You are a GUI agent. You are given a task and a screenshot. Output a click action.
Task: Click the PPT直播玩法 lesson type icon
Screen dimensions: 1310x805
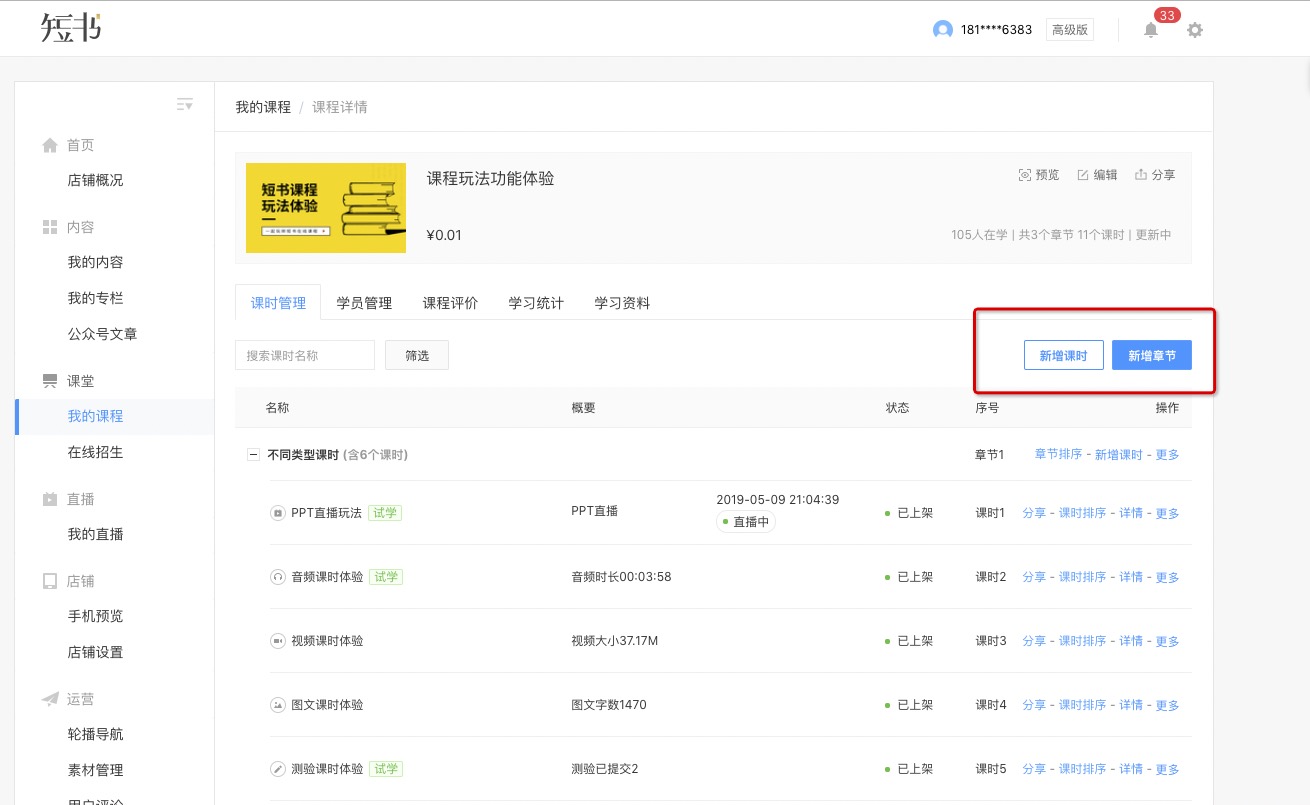click(278, 513)
